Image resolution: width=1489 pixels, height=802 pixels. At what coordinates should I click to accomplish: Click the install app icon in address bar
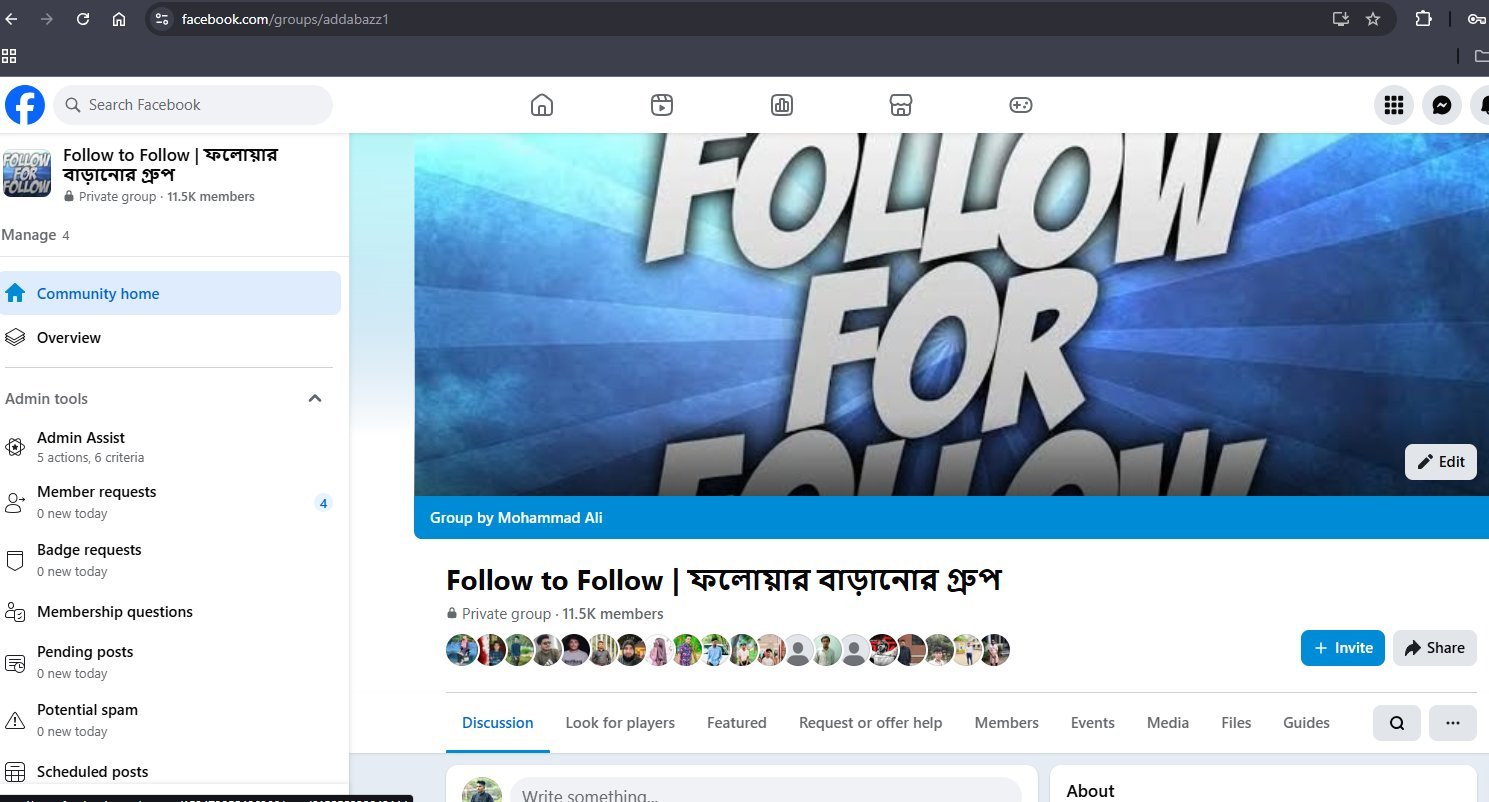tap(1341, 19)
